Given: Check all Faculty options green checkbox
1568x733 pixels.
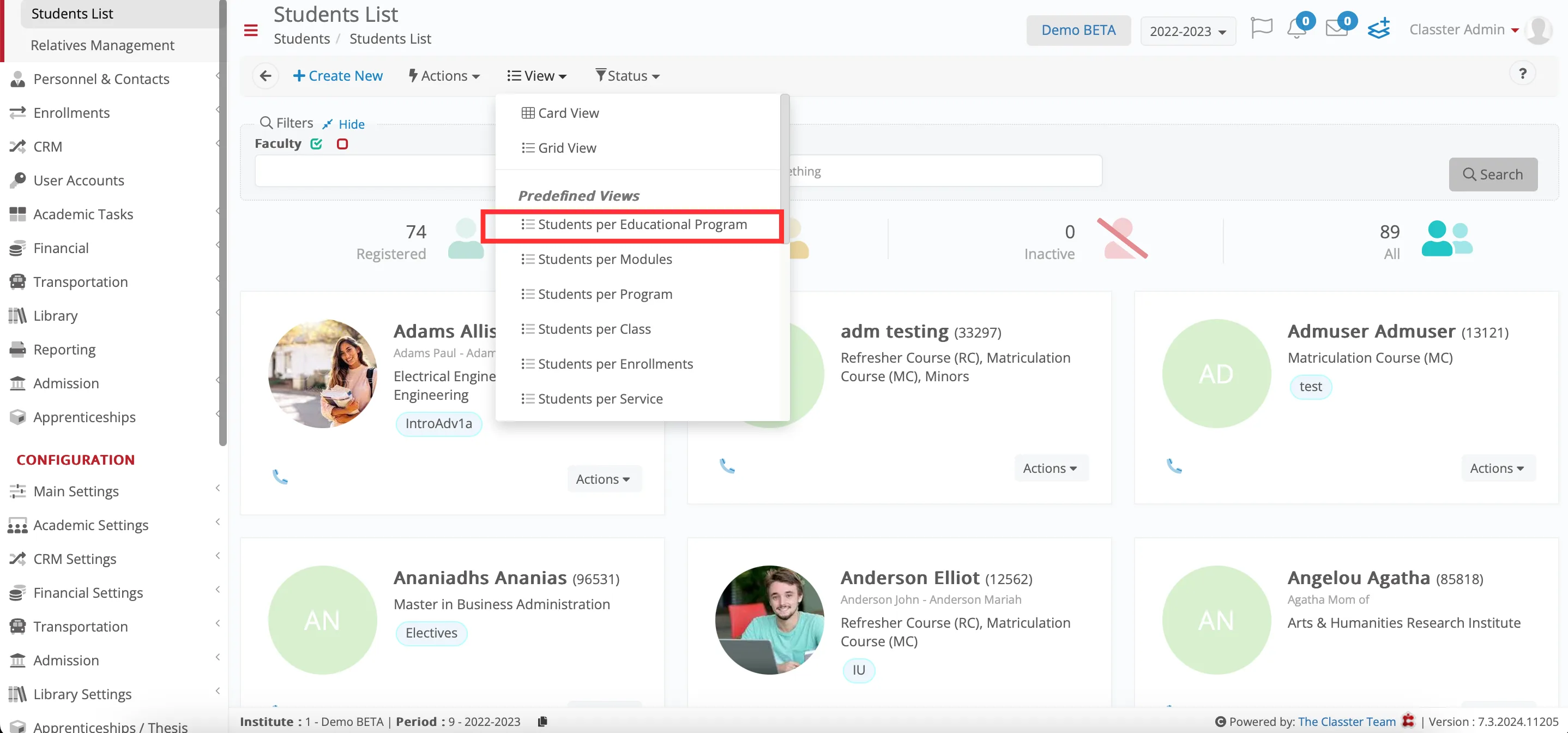Looking at the screenshot, I should point(317,143).
